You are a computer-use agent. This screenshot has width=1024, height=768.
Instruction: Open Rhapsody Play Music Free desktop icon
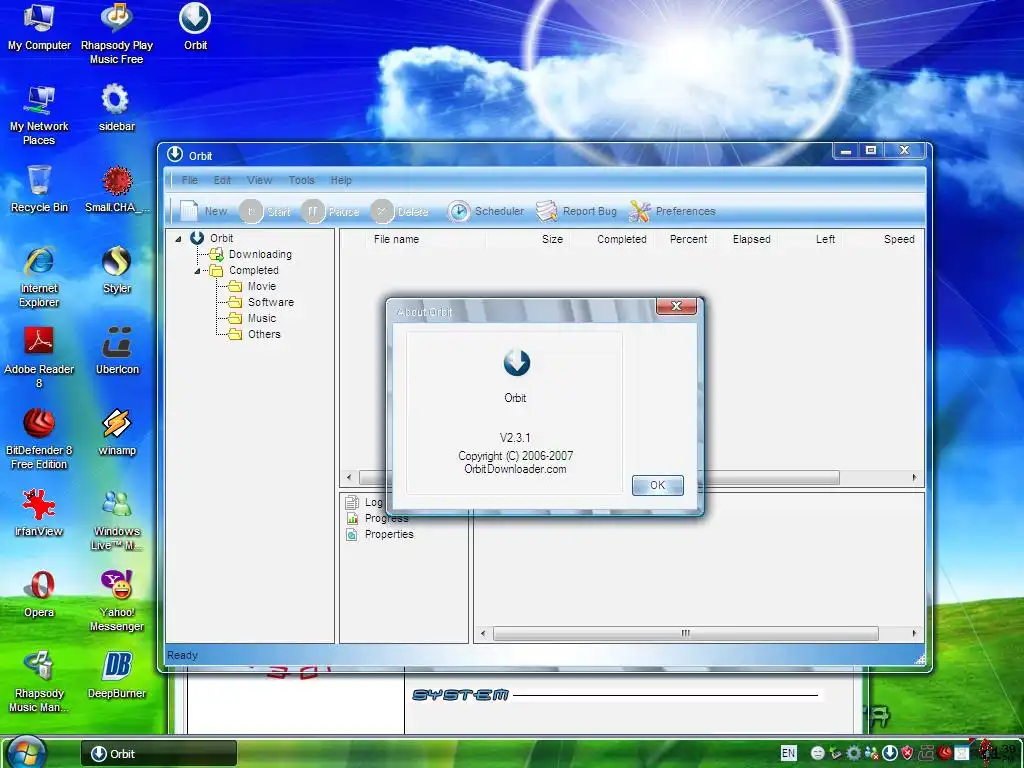coord(117,34)
